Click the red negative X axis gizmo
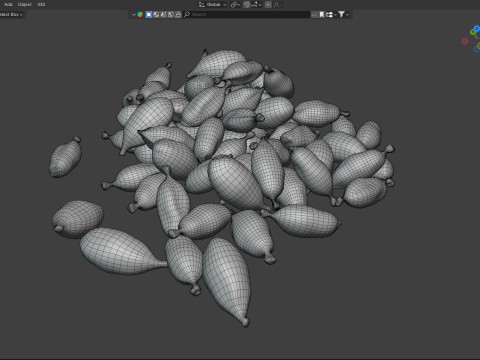The width and height of the screenshot is (480, 360). pyautogui.click(x=465, y=41)
